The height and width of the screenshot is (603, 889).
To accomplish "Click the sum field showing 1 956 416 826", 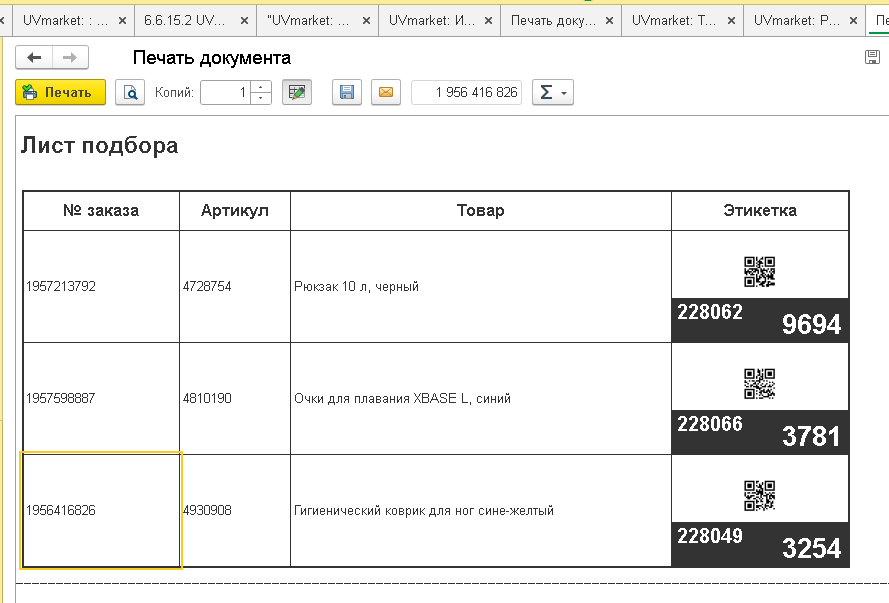I will [467, 92].
